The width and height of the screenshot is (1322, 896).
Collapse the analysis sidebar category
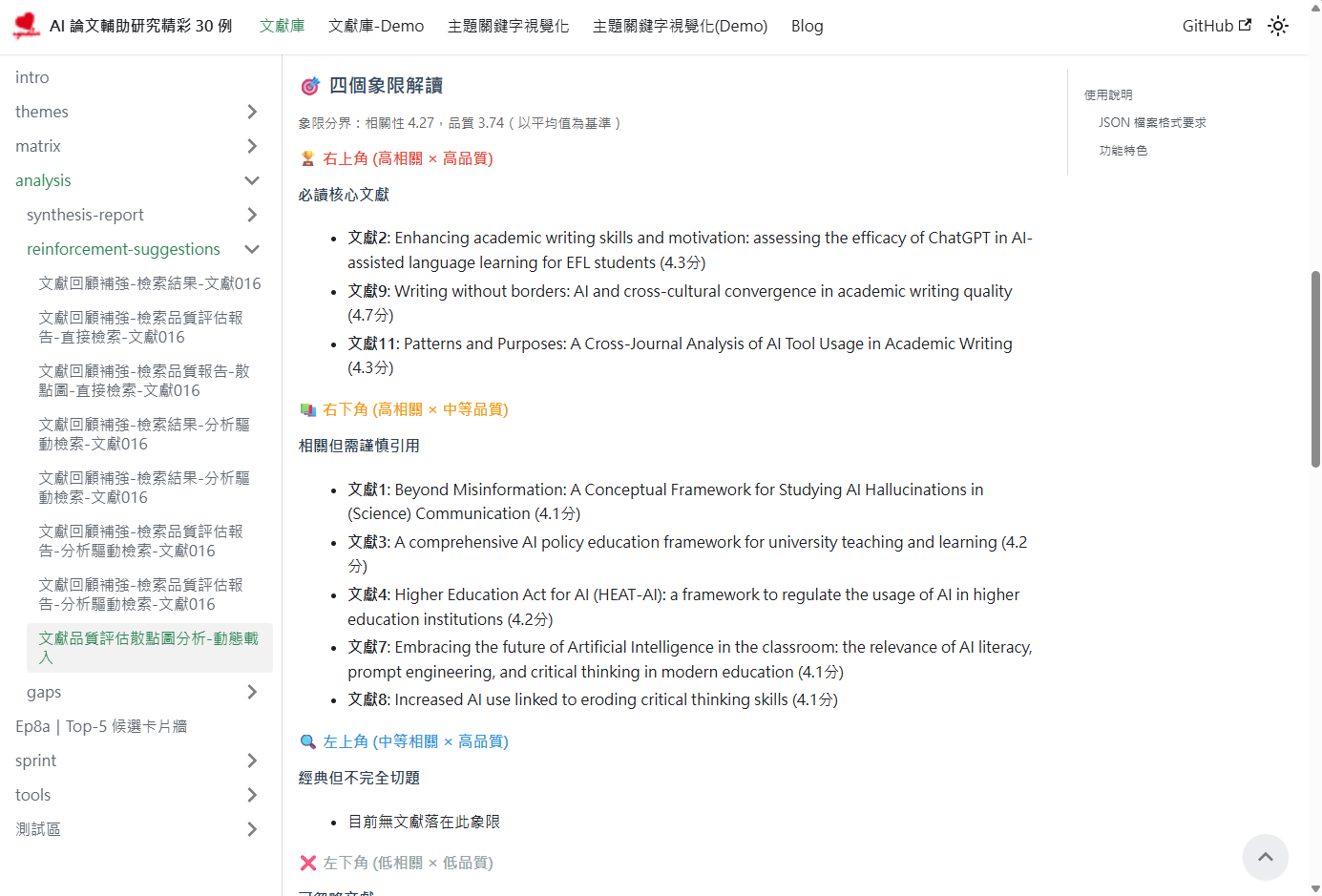(x=252, y=180)
